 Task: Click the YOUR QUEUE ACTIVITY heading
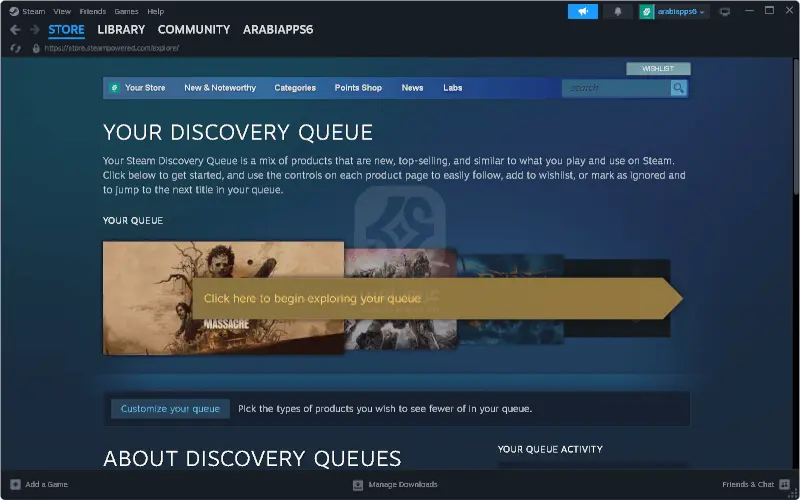click(550, 449)
